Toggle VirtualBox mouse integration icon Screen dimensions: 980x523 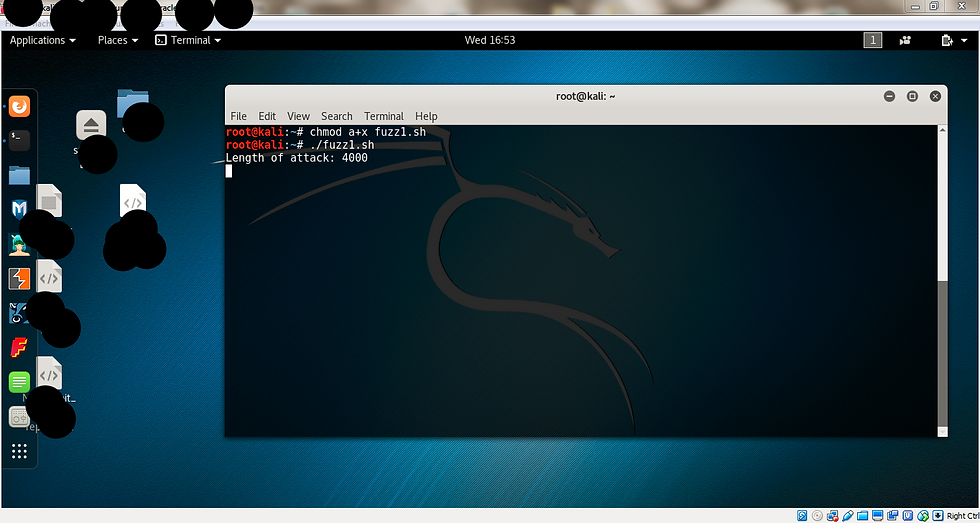click(x=923, y=516)
